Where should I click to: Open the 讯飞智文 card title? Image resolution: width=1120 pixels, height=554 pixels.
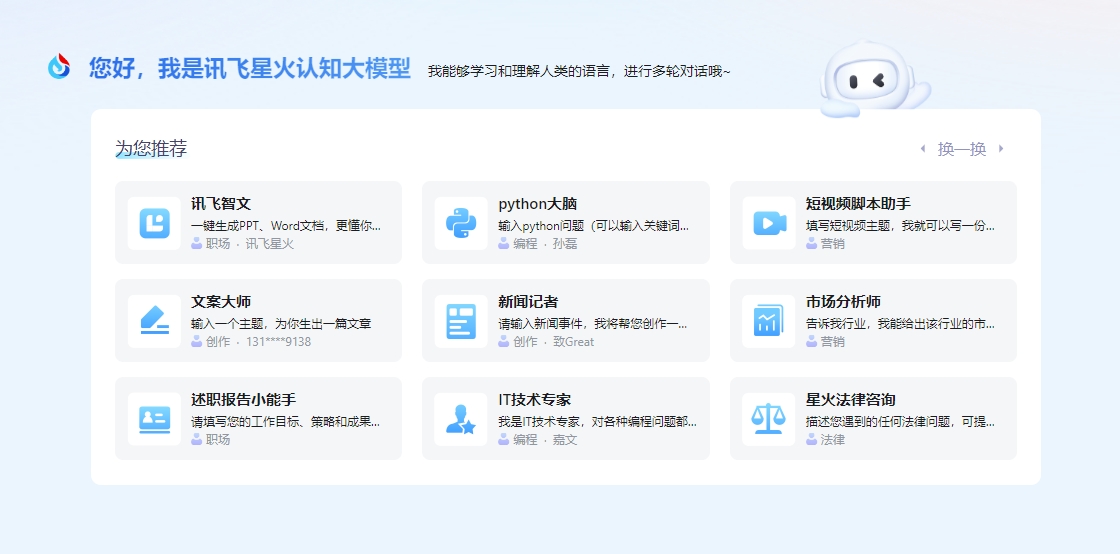(x=221, y=204)
